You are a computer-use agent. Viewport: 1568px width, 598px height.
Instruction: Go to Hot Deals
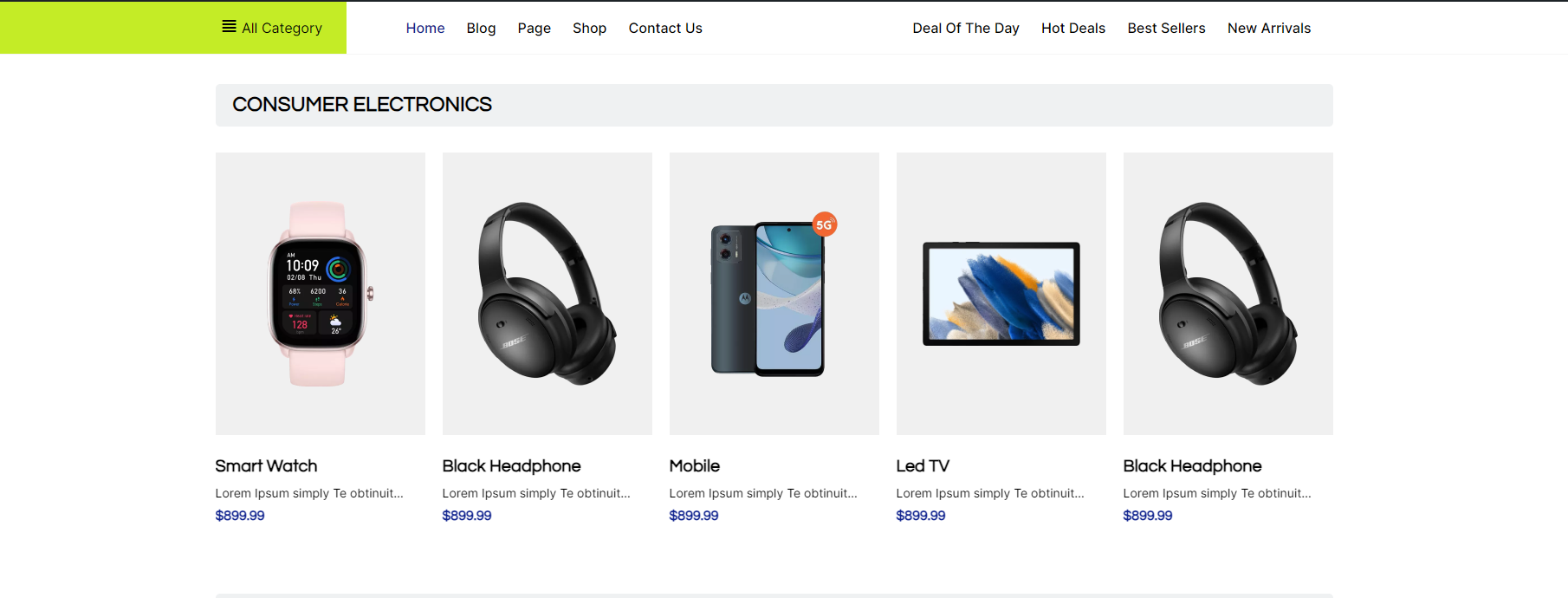point(1072,29)
